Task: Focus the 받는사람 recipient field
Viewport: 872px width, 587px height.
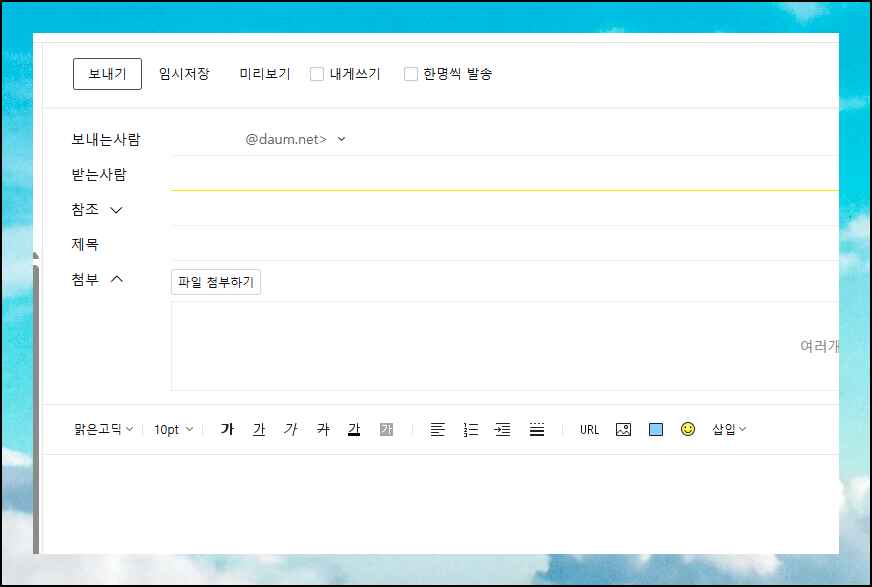Action: [x=504, y=174]
